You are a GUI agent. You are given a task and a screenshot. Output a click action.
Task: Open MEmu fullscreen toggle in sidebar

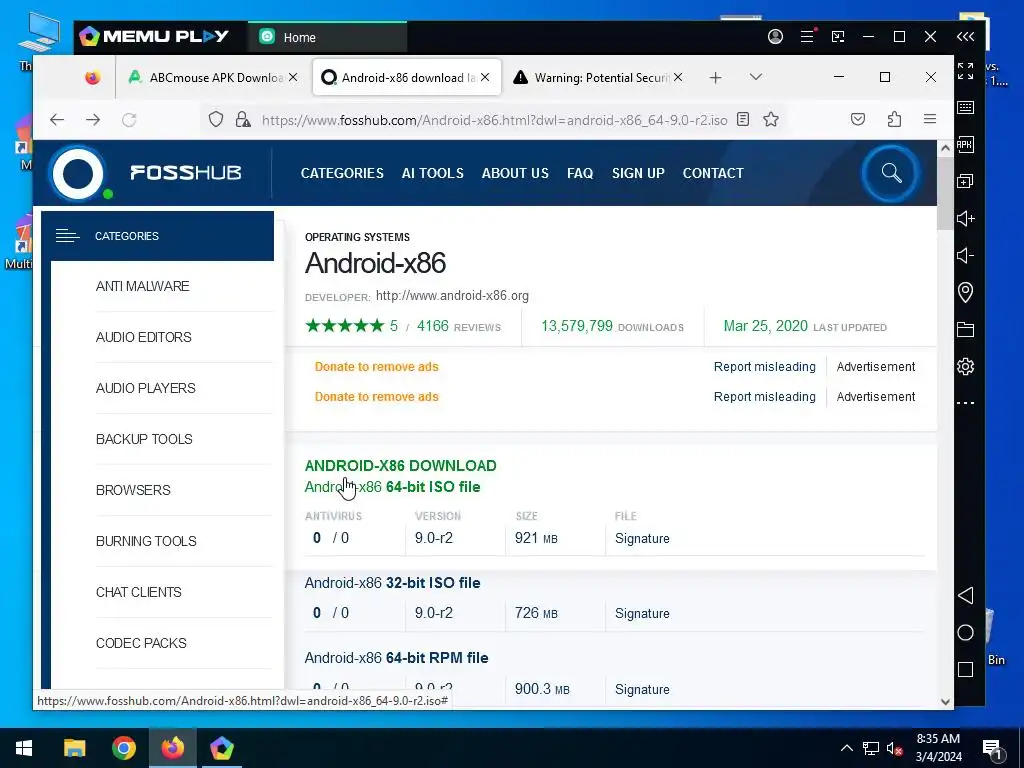(x=965, y=71)
